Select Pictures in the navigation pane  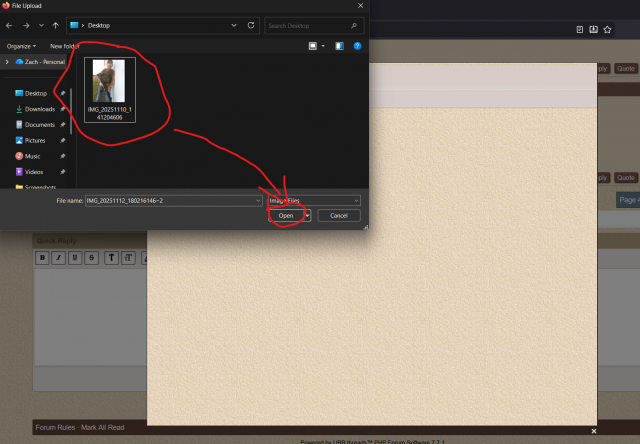click(35, 140)
